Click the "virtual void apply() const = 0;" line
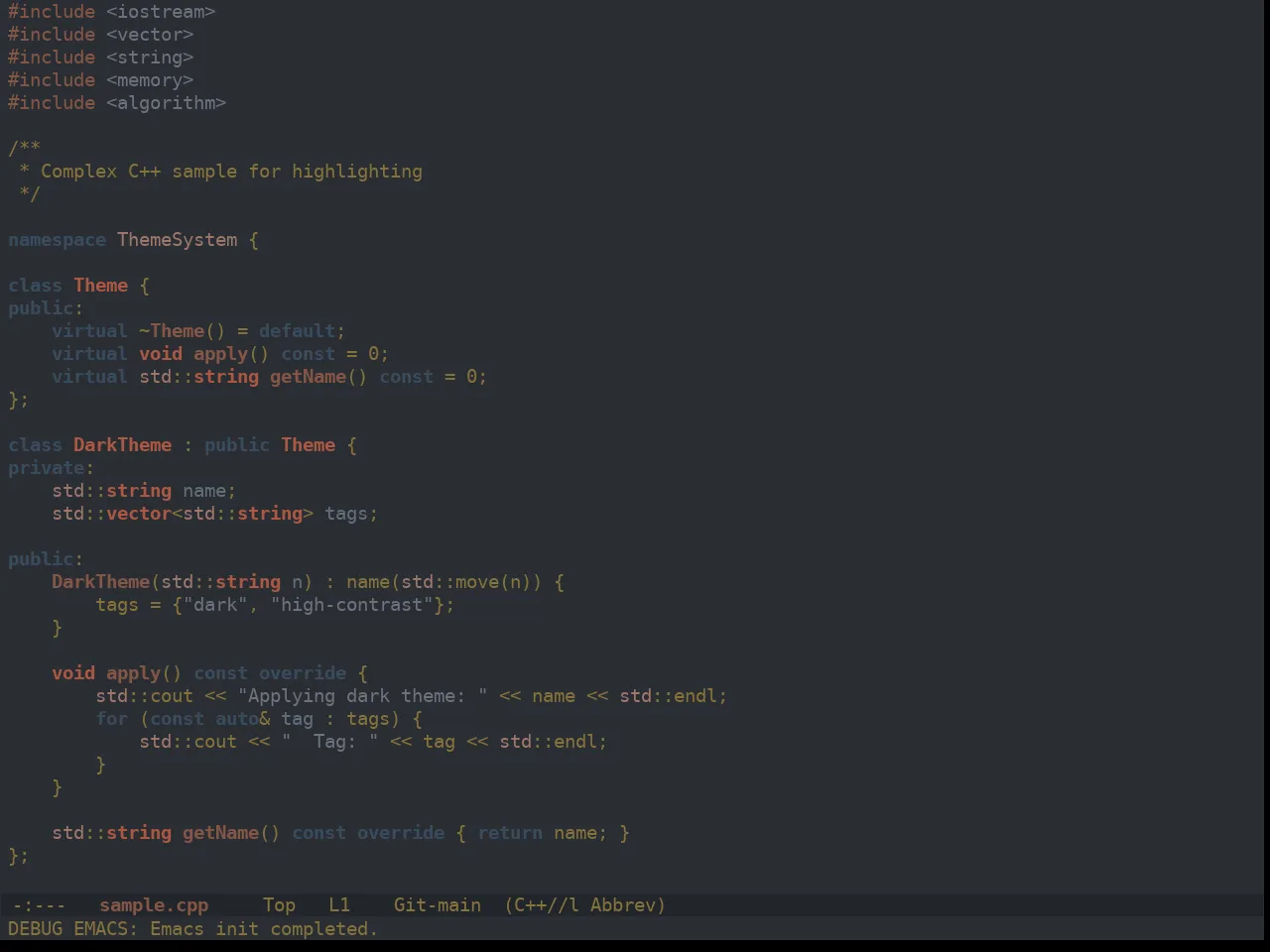The width and height of the screenshot is (1270, 952). [220, 354]
